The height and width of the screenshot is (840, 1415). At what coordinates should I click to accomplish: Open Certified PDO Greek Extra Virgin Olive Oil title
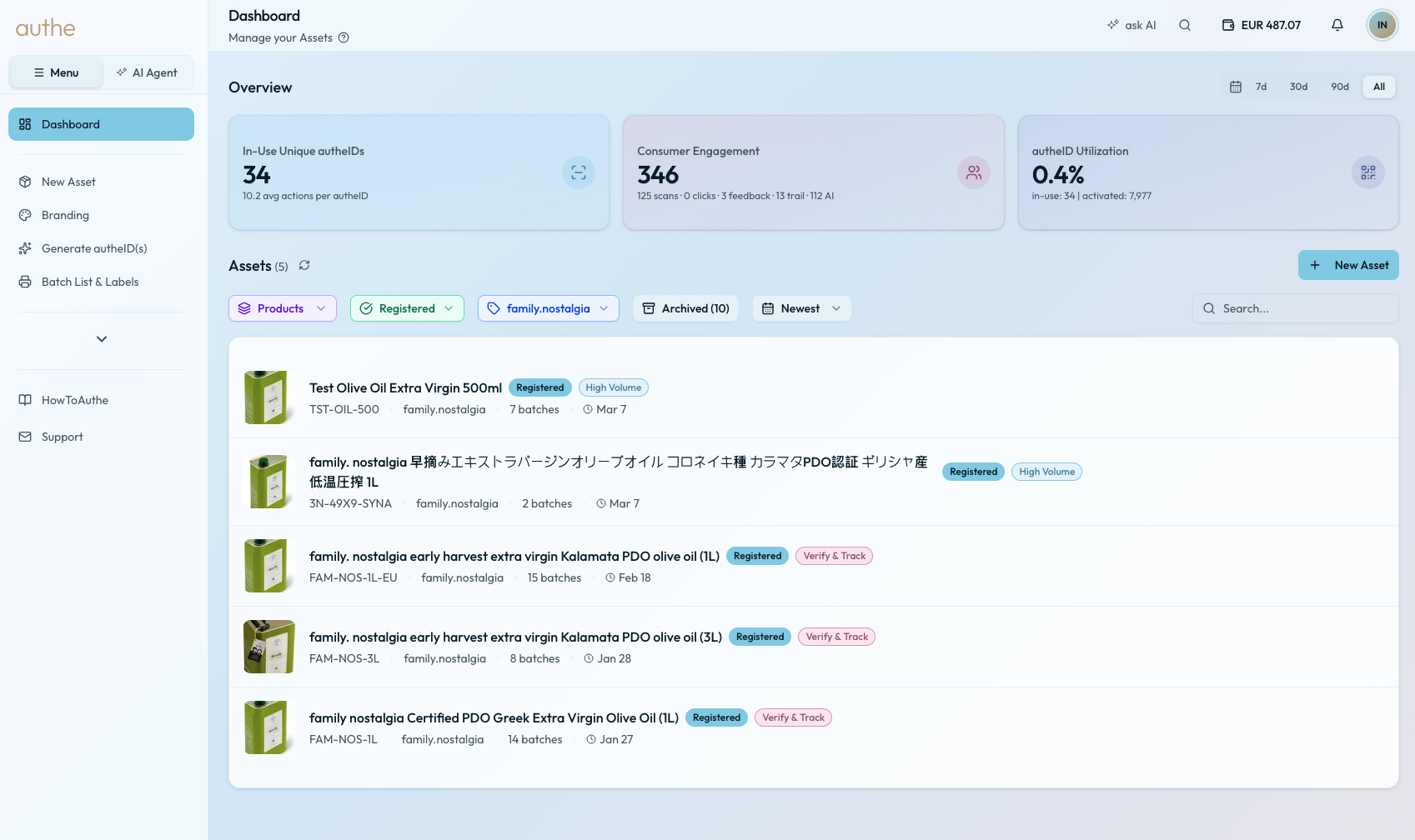(x=494, y=717)
